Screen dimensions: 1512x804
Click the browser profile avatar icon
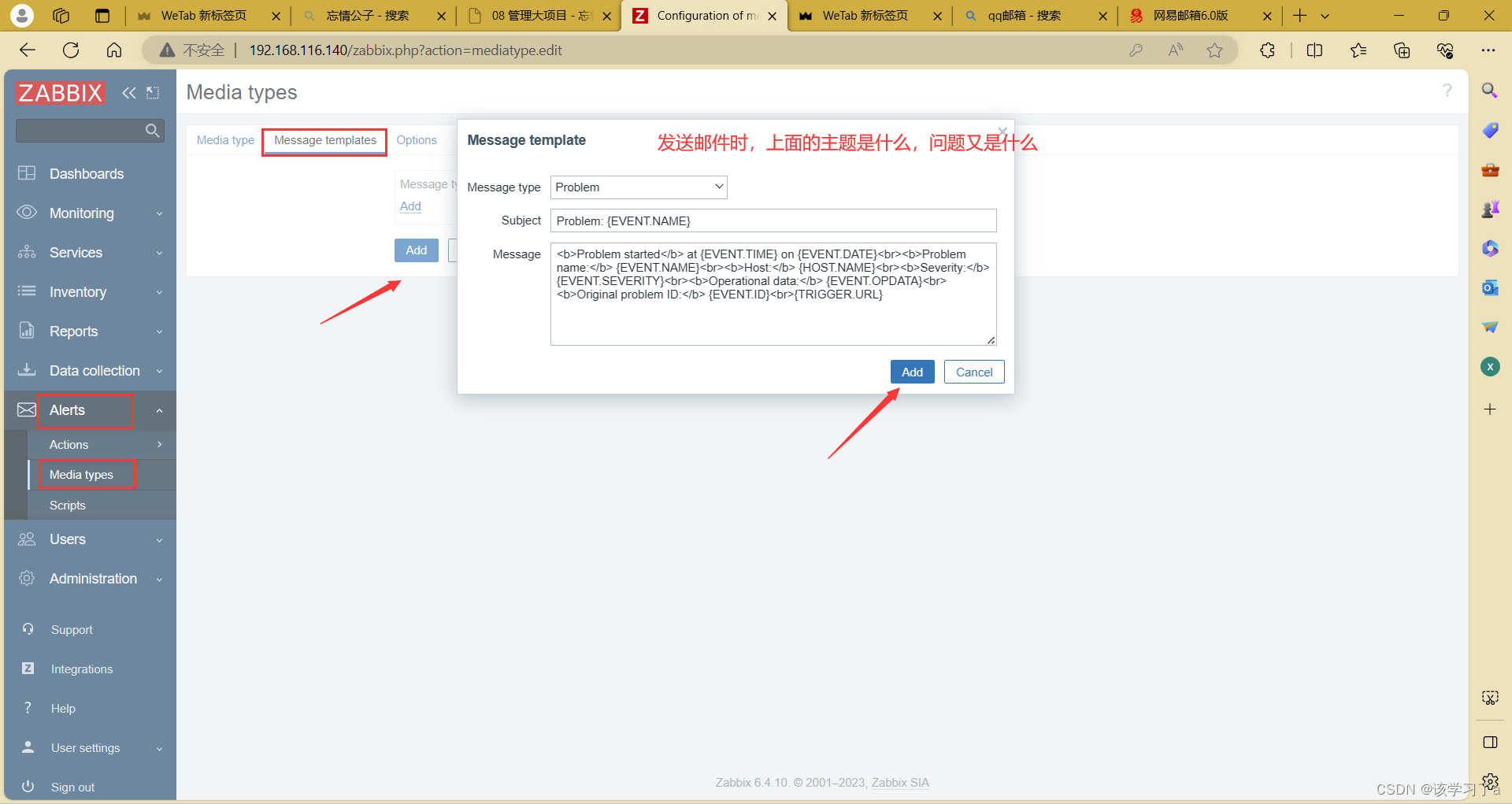[22, 15]
